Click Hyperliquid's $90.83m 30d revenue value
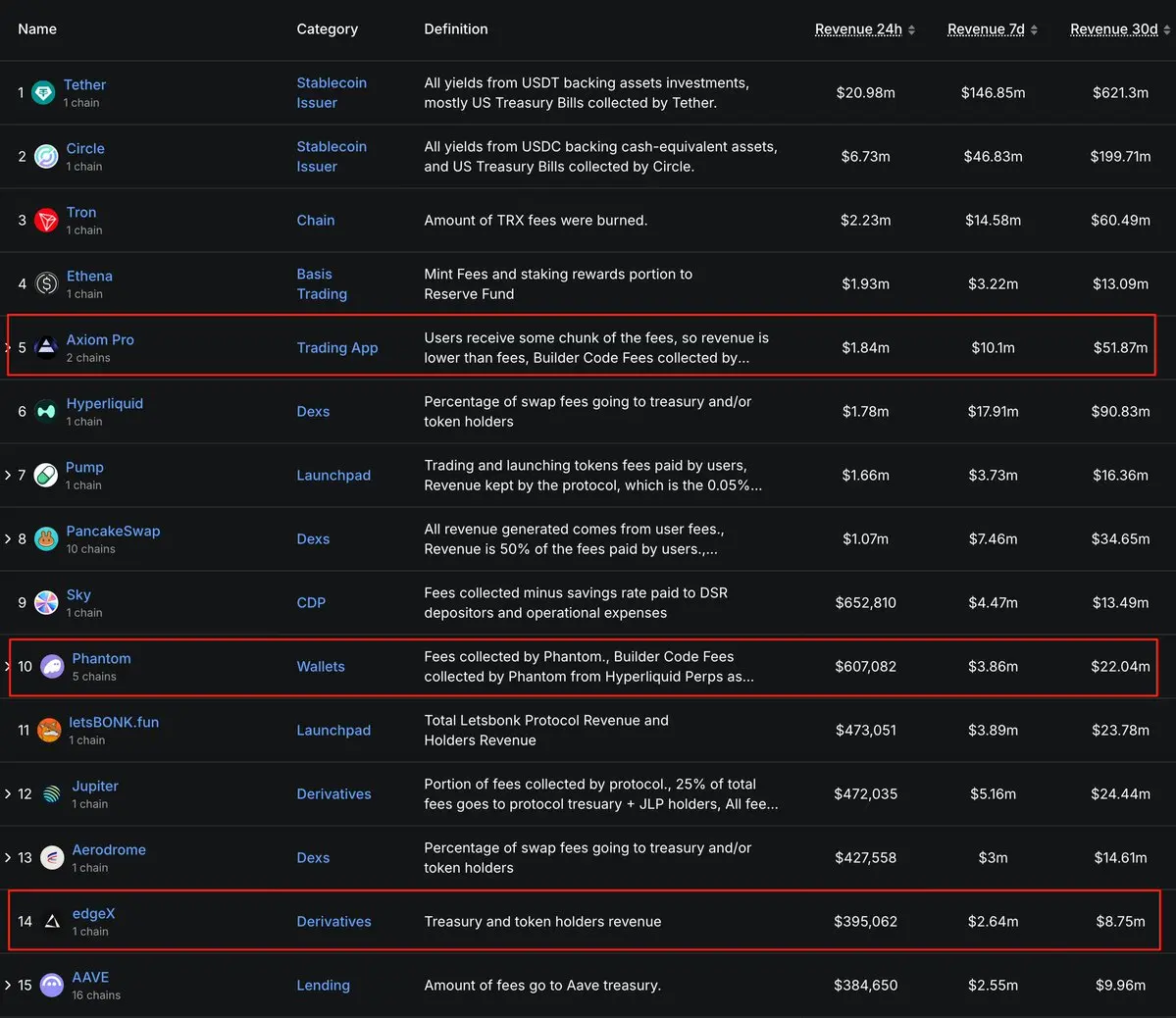Viewport: 1176px width, 1018px height. tap(1120, 411)
